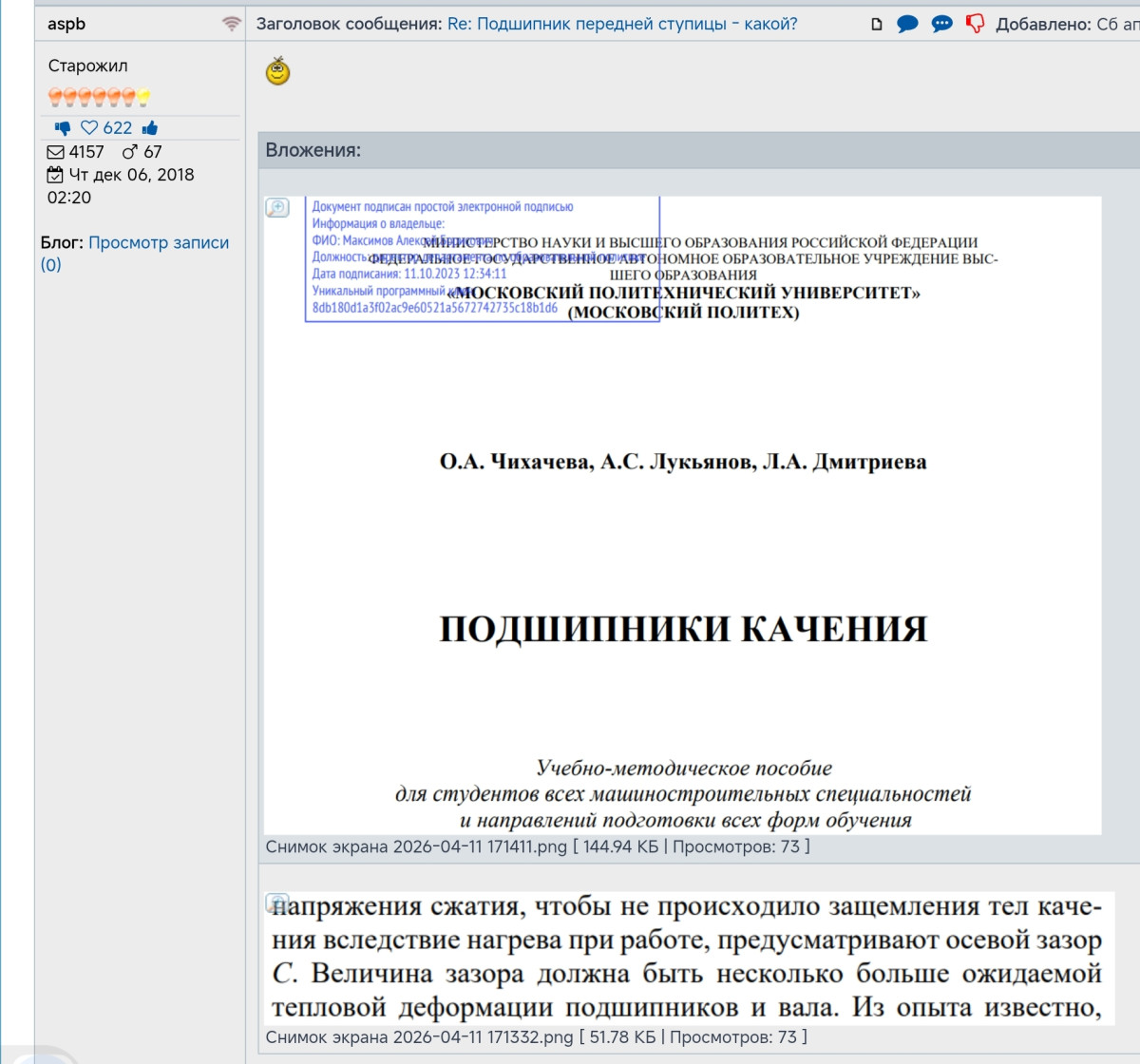1140x1064 pixels.
Task: Click the username aspb
Action: coord(66,24)
